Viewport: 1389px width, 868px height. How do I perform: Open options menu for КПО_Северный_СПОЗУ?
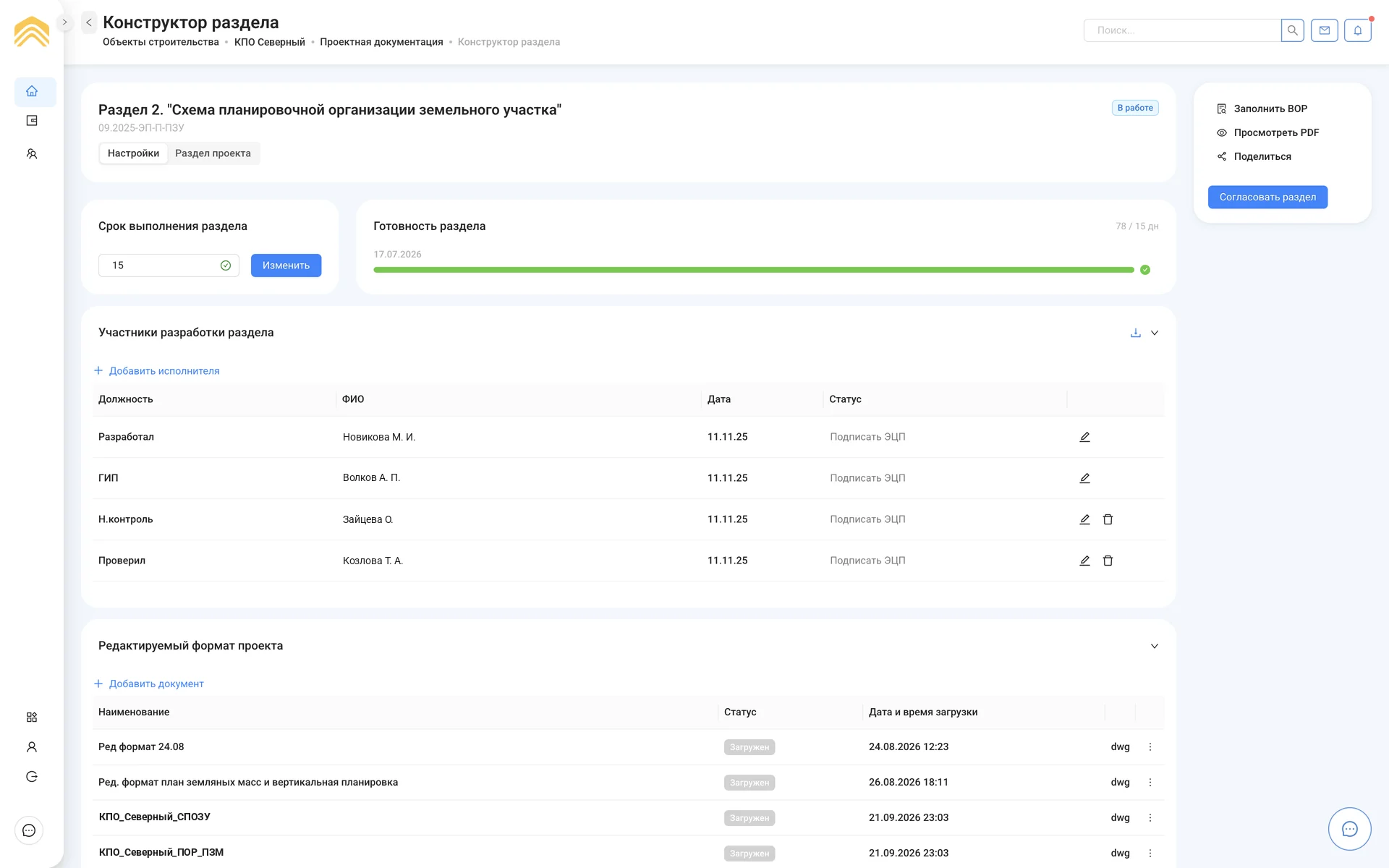pyautogui.click(x=1150, y=817)
